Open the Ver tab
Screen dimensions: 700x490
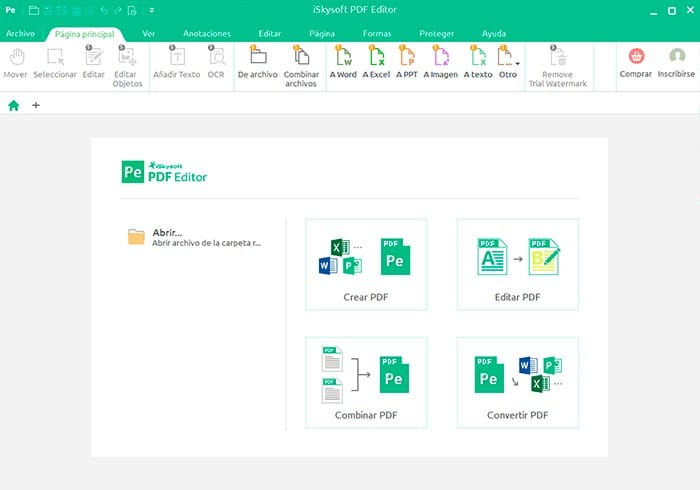click(149, 33)
